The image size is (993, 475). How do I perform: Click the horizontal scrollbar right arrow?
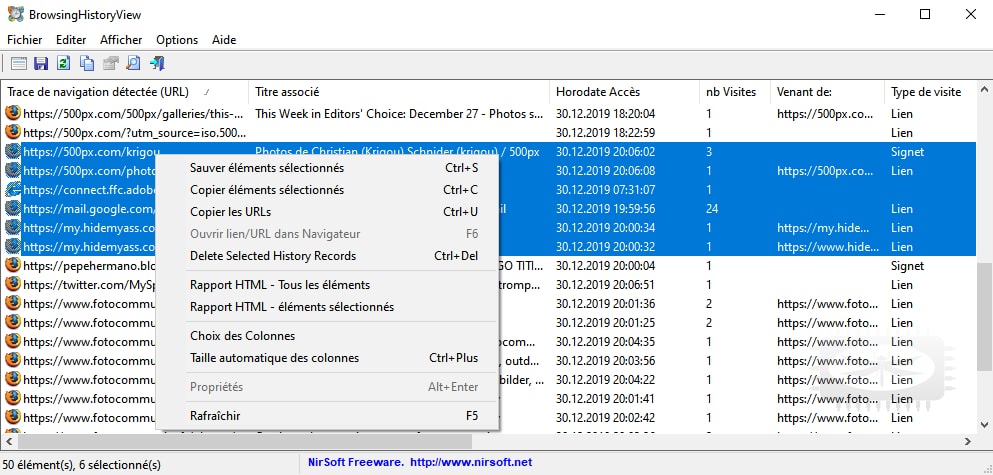pos(968,441)
